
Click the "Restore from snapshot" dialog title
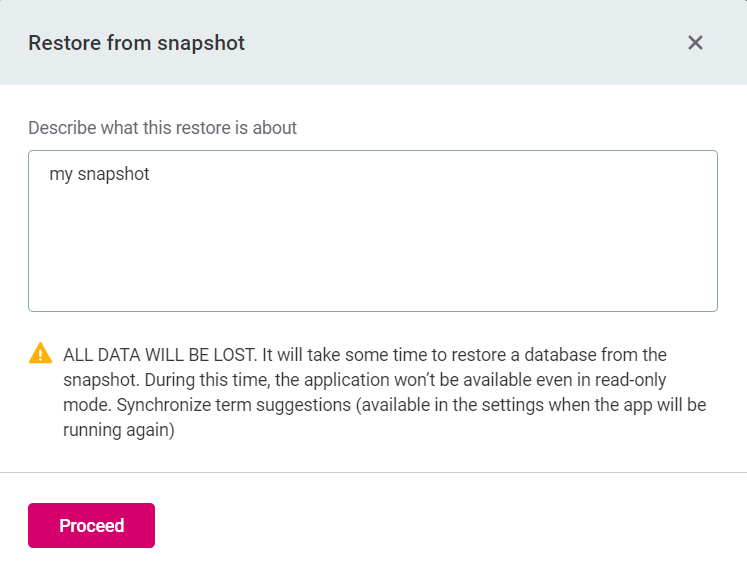point(136,43)
